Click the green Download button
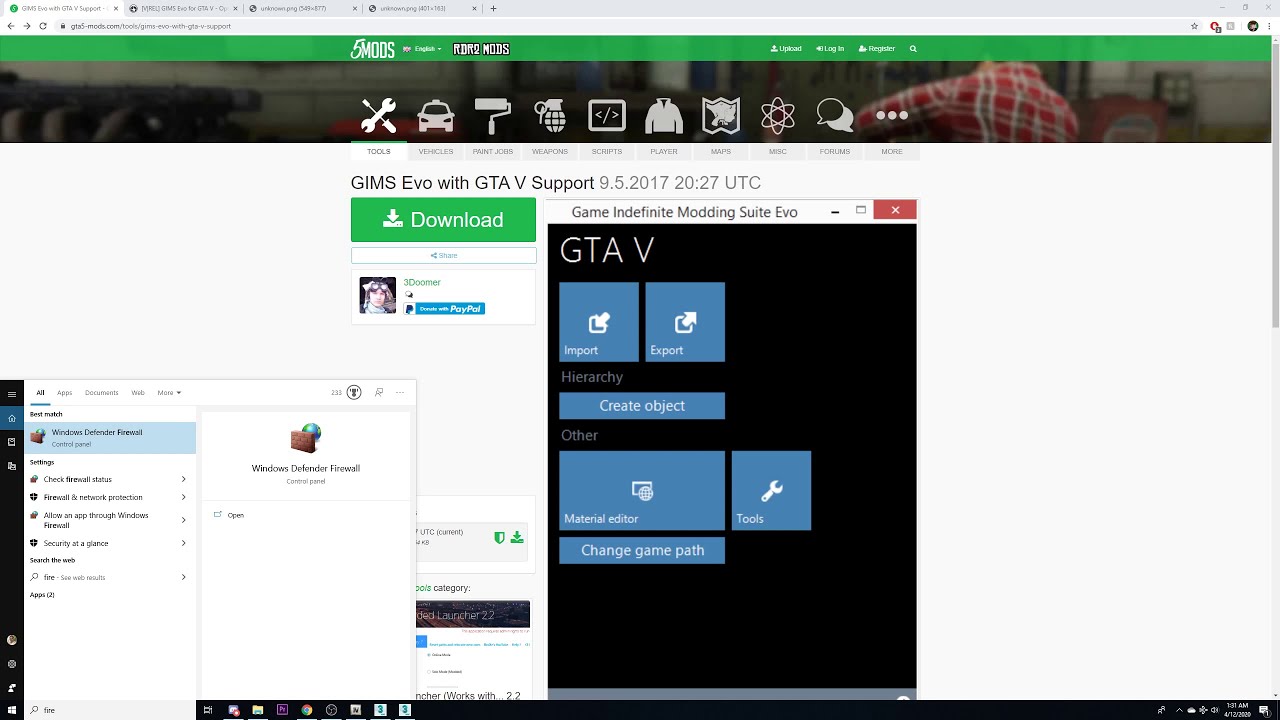The image size is (1280, 720). 443,220
